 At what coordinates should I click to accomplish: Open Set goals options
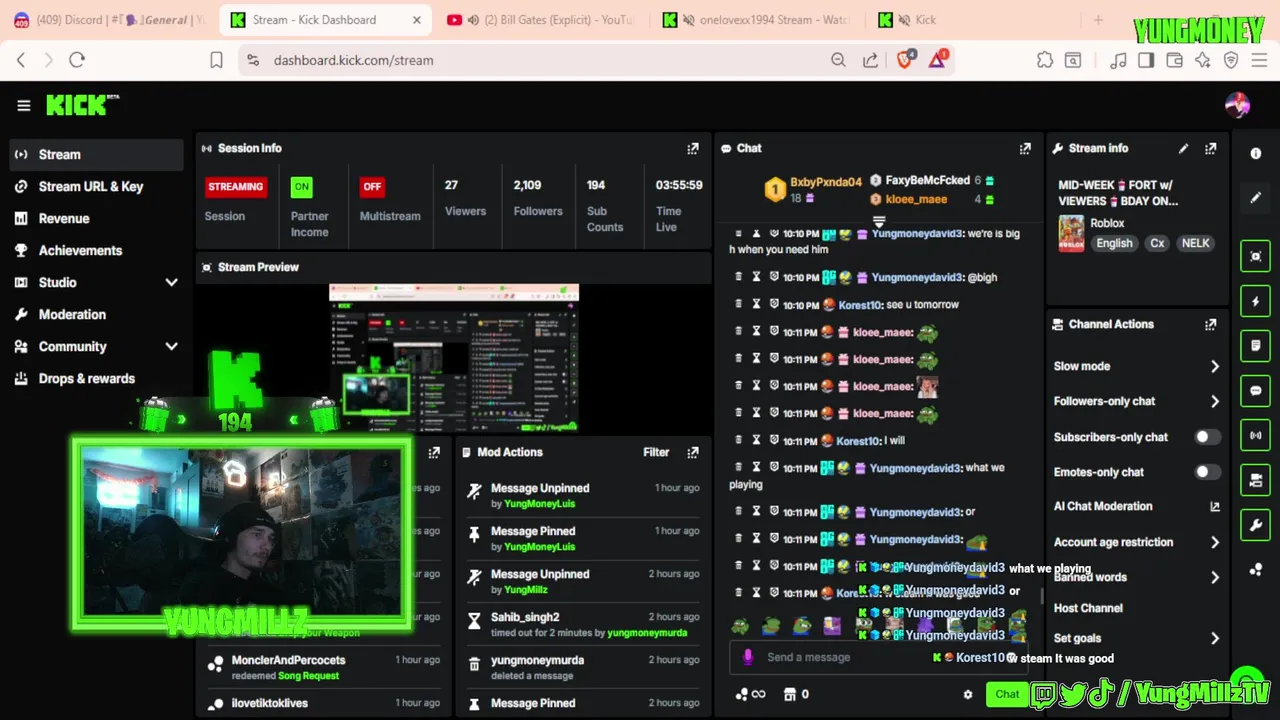tap(1137, 638)
